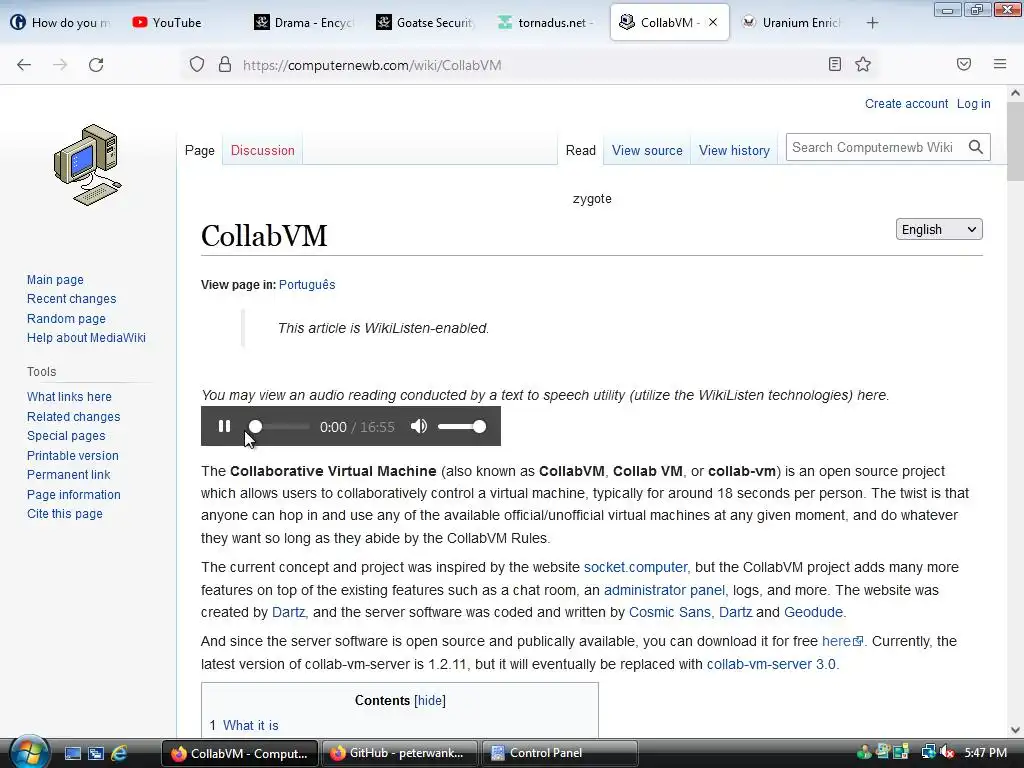
Task: Go back to the previous page
Action: (24, 65)
